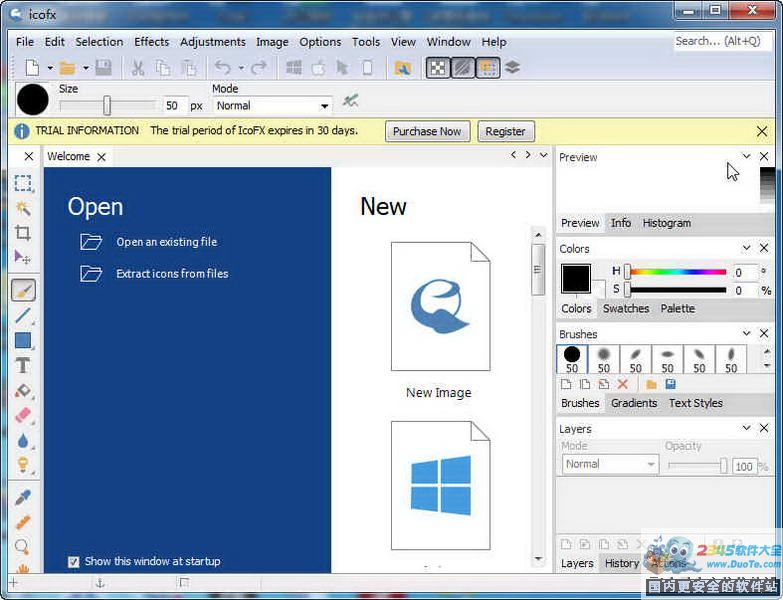Click Extract icons from files

point(172,274)
